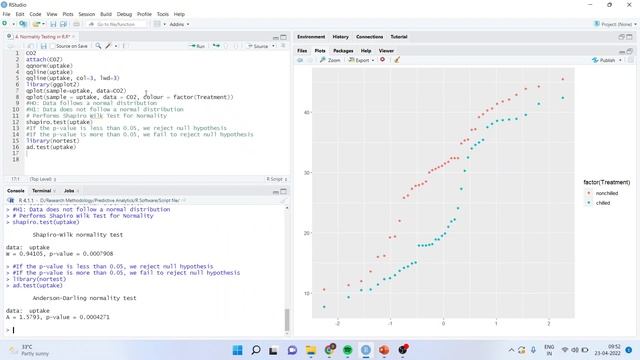Viewport: 640px width, 360px height.
Task: Open the File menu
Action: (7, 14)
